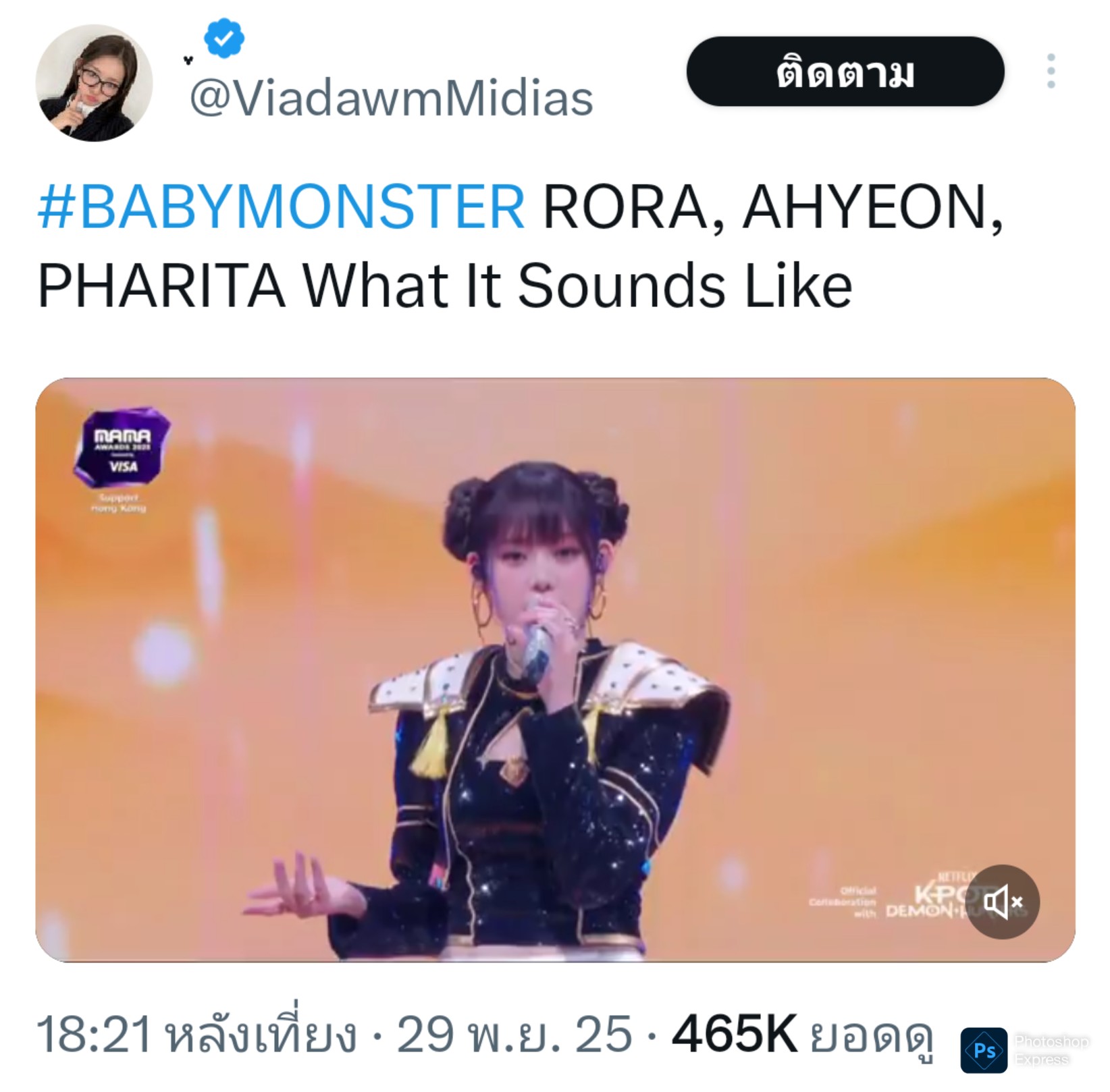This screenshot has height=1092, width=1110.
Task: Follow the account with the ติดตาม button
Action: pos(845,72)
